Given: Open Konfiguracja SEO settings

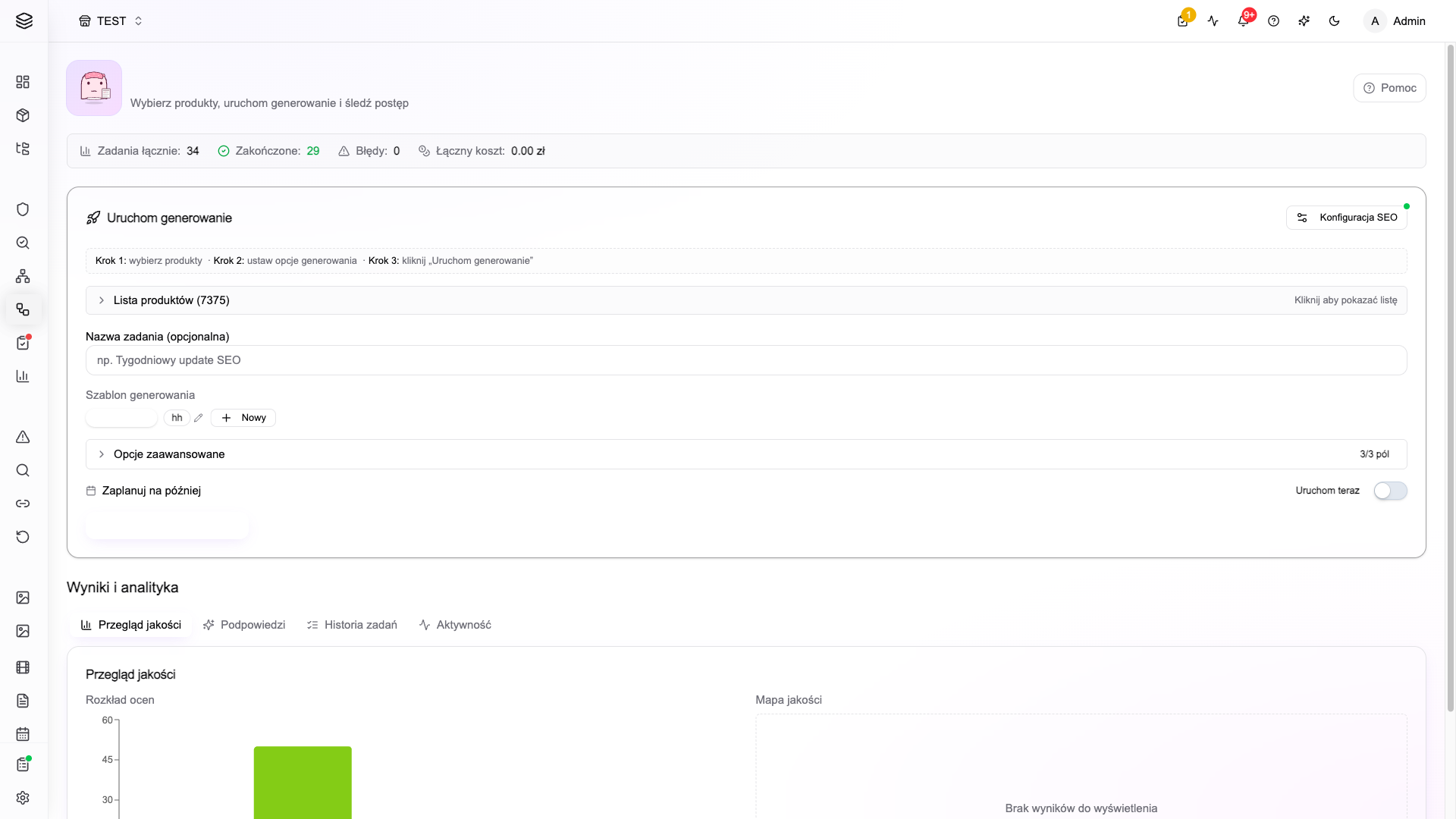Looking at the screenshot, I should (x=1347, y=218).
